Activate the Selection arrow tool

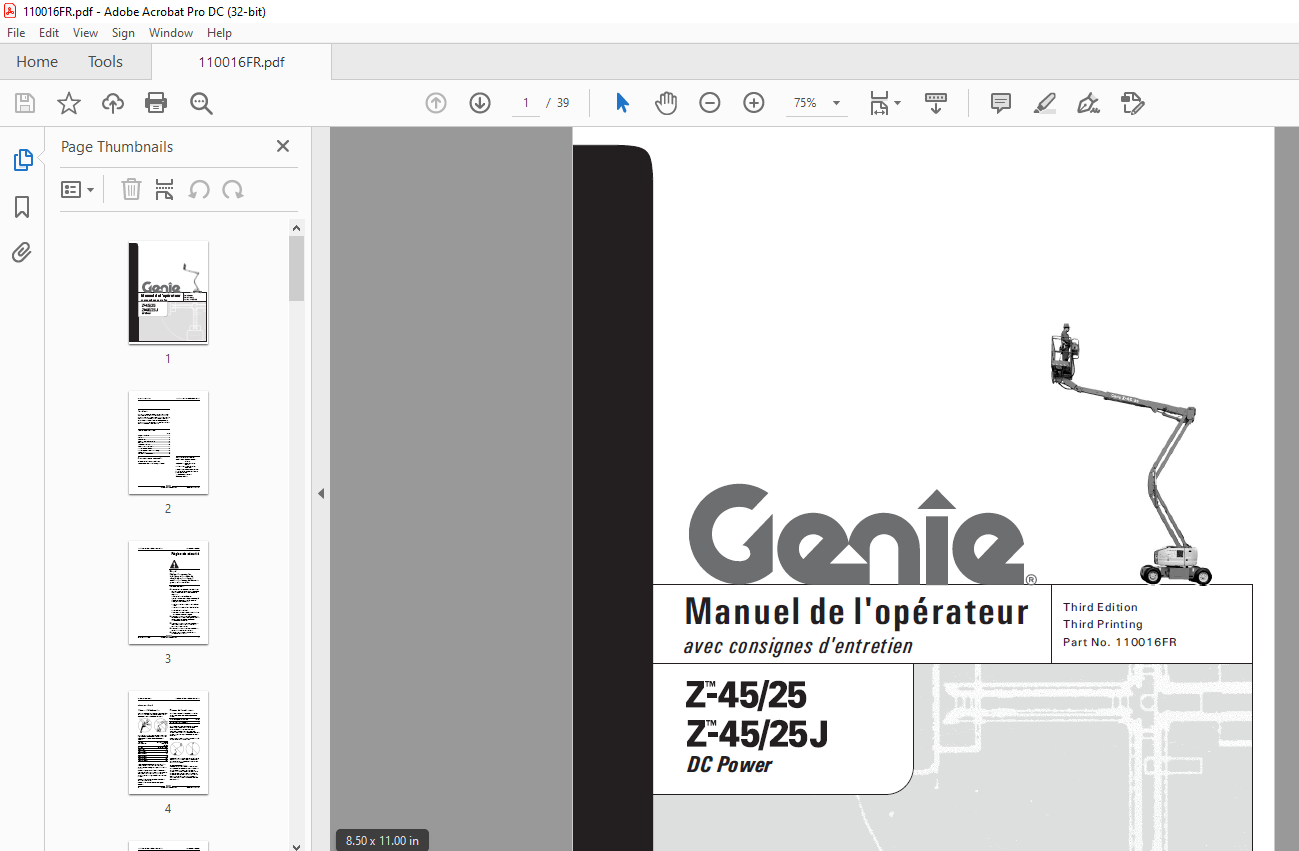622,103
